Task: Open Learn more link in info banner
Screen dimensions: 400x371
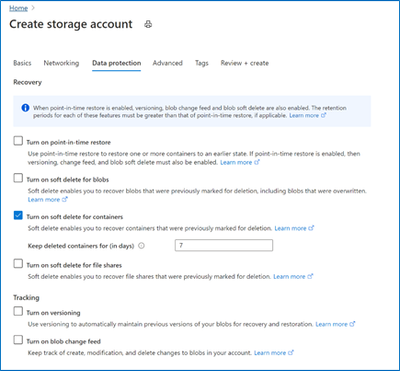Action: point(307,116)
